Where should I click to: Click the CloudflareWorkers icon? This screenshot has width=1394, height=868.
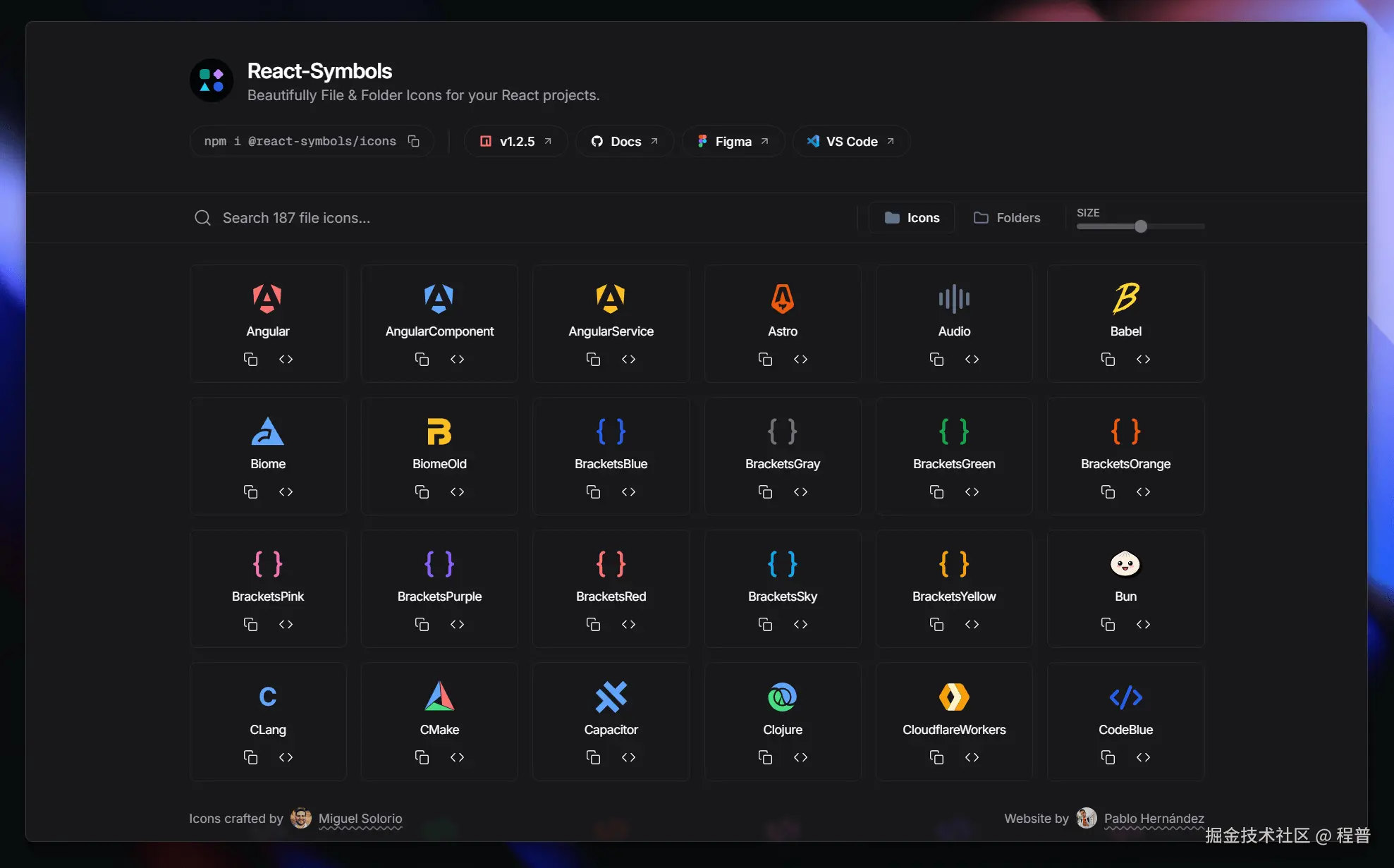953,697
